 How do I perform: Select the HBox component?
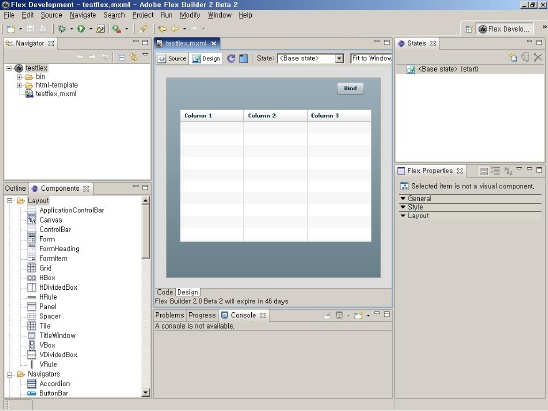click(x=47, y=278)
